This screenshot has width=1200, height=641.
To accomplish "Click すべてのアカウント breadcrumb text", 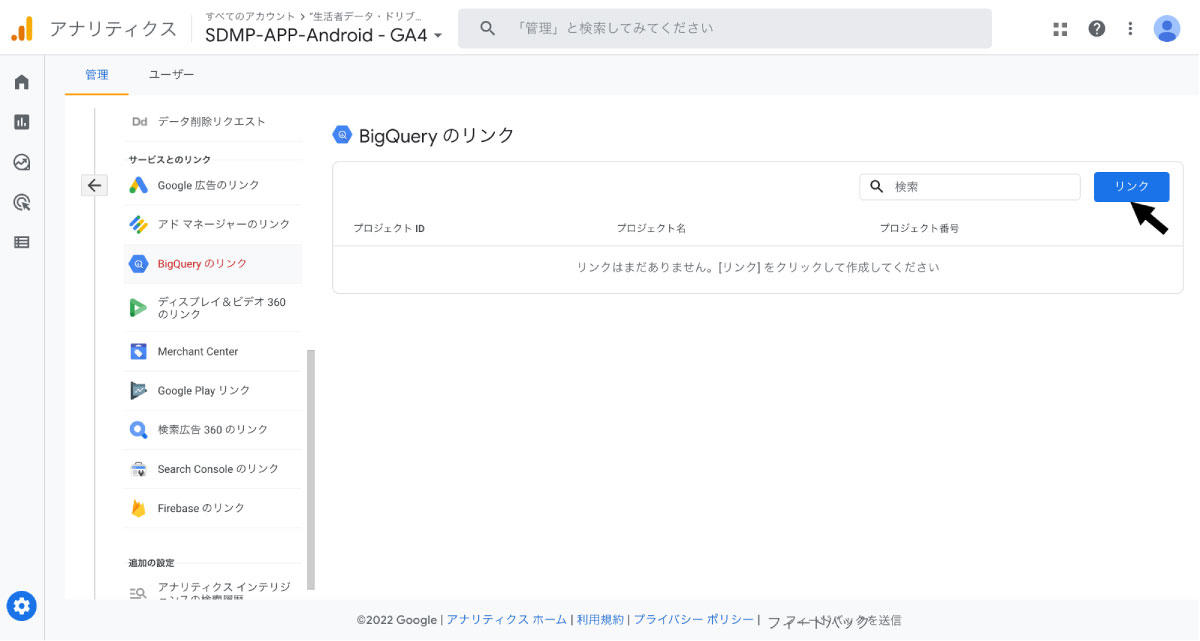I will click(x=250, y=16).
